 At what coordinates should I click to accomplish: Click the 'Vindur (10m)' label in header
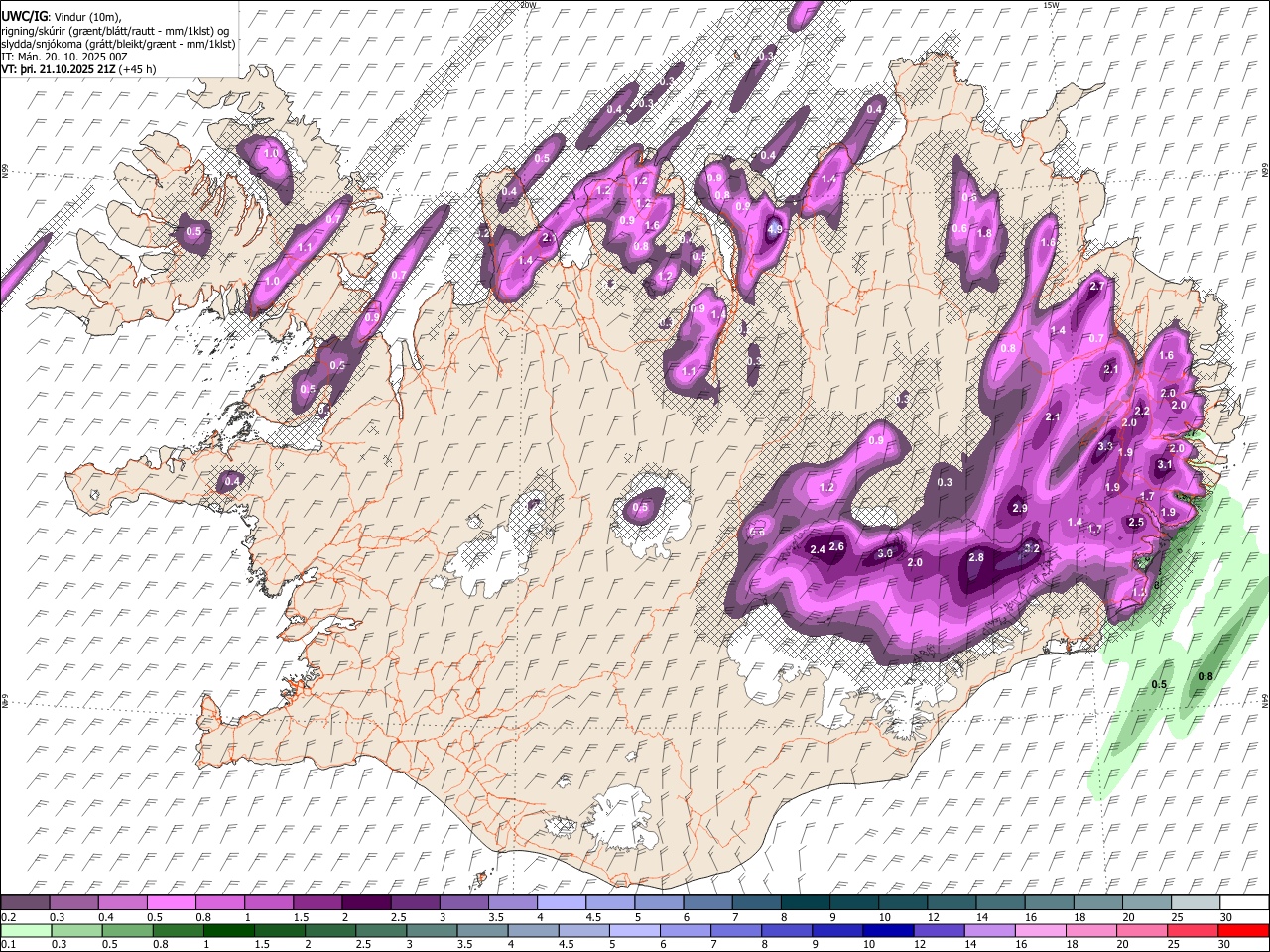click(x=85, y=17)
